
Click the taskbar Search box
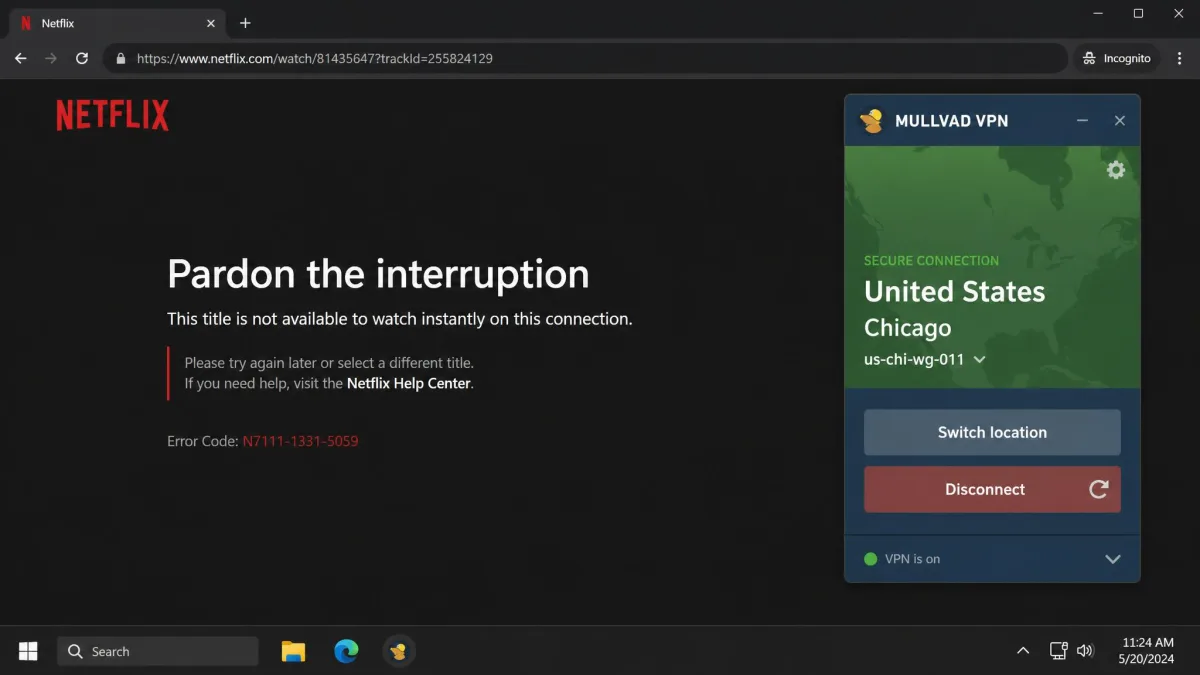tap(158, 651)
